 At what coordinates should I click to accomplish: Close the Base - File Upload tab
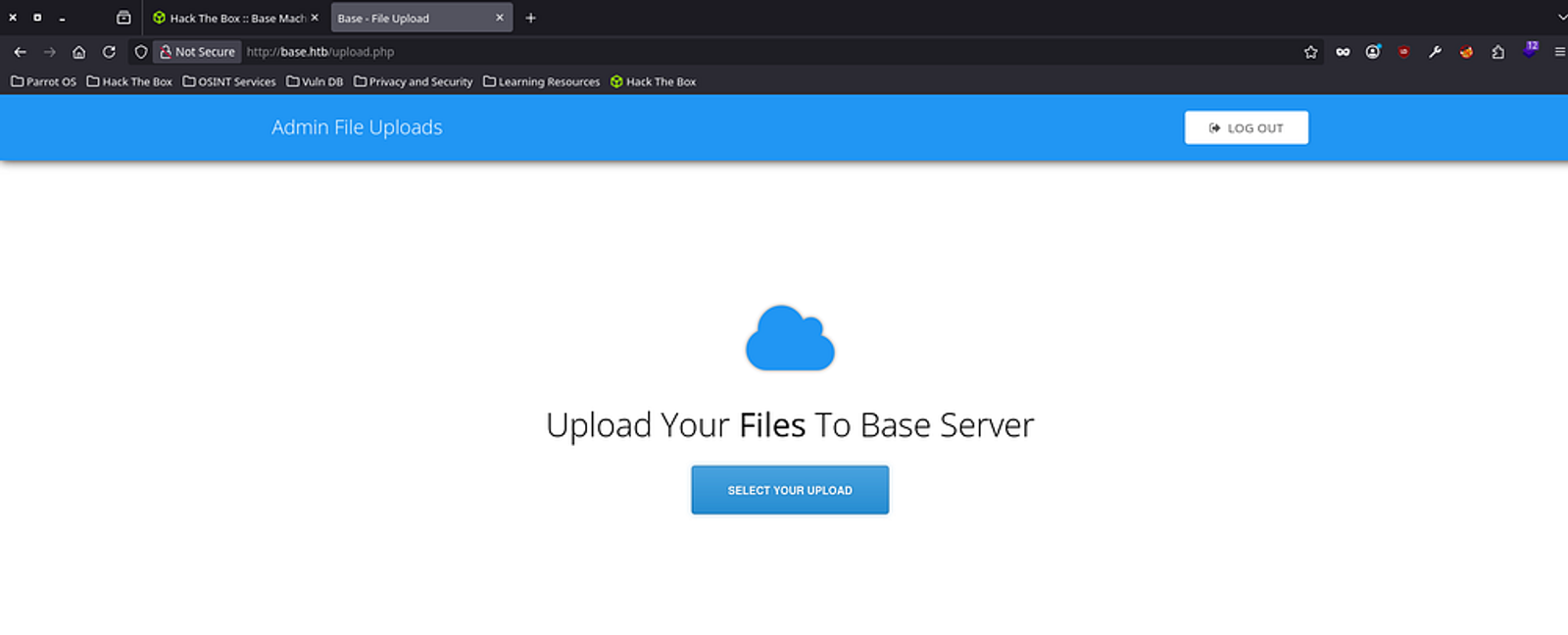[x=500, y=18]
